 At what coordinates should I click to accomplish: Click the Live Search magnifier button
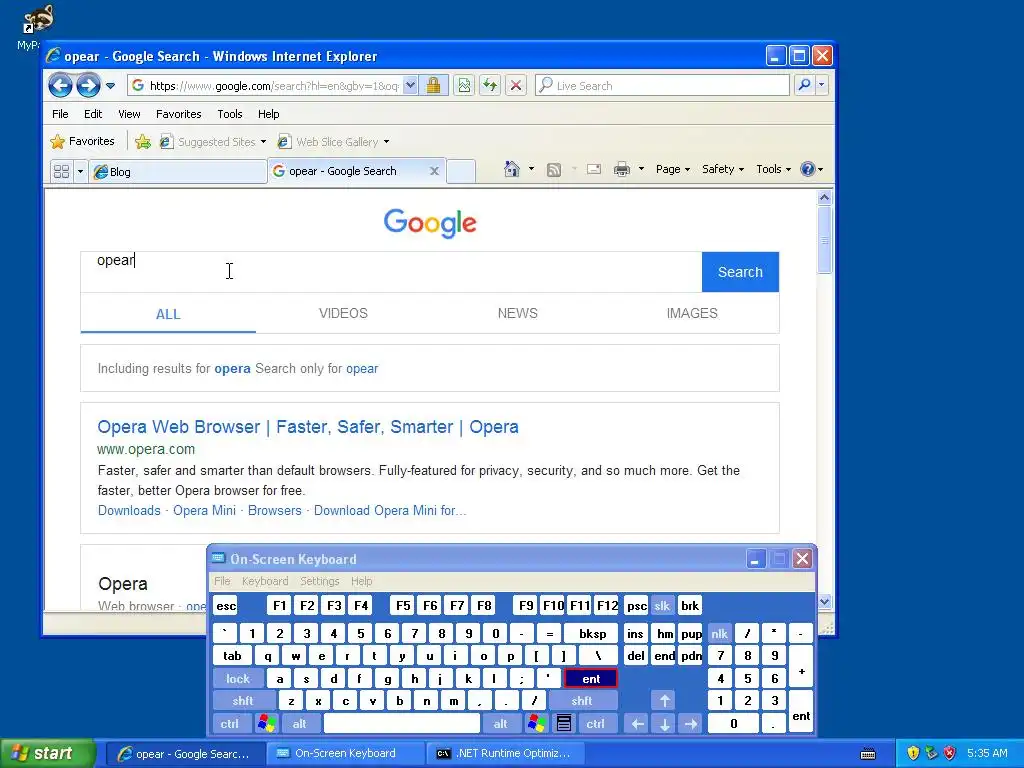click(x=805, y=85)
